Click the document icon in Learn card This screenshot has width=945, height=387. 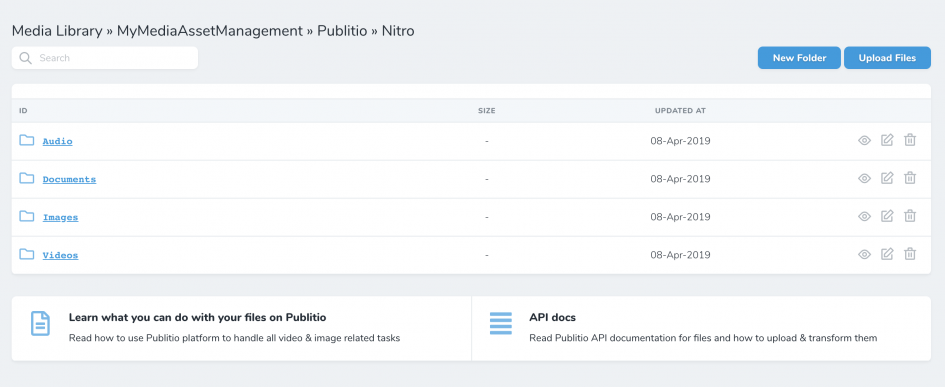(x=40, y=324)
